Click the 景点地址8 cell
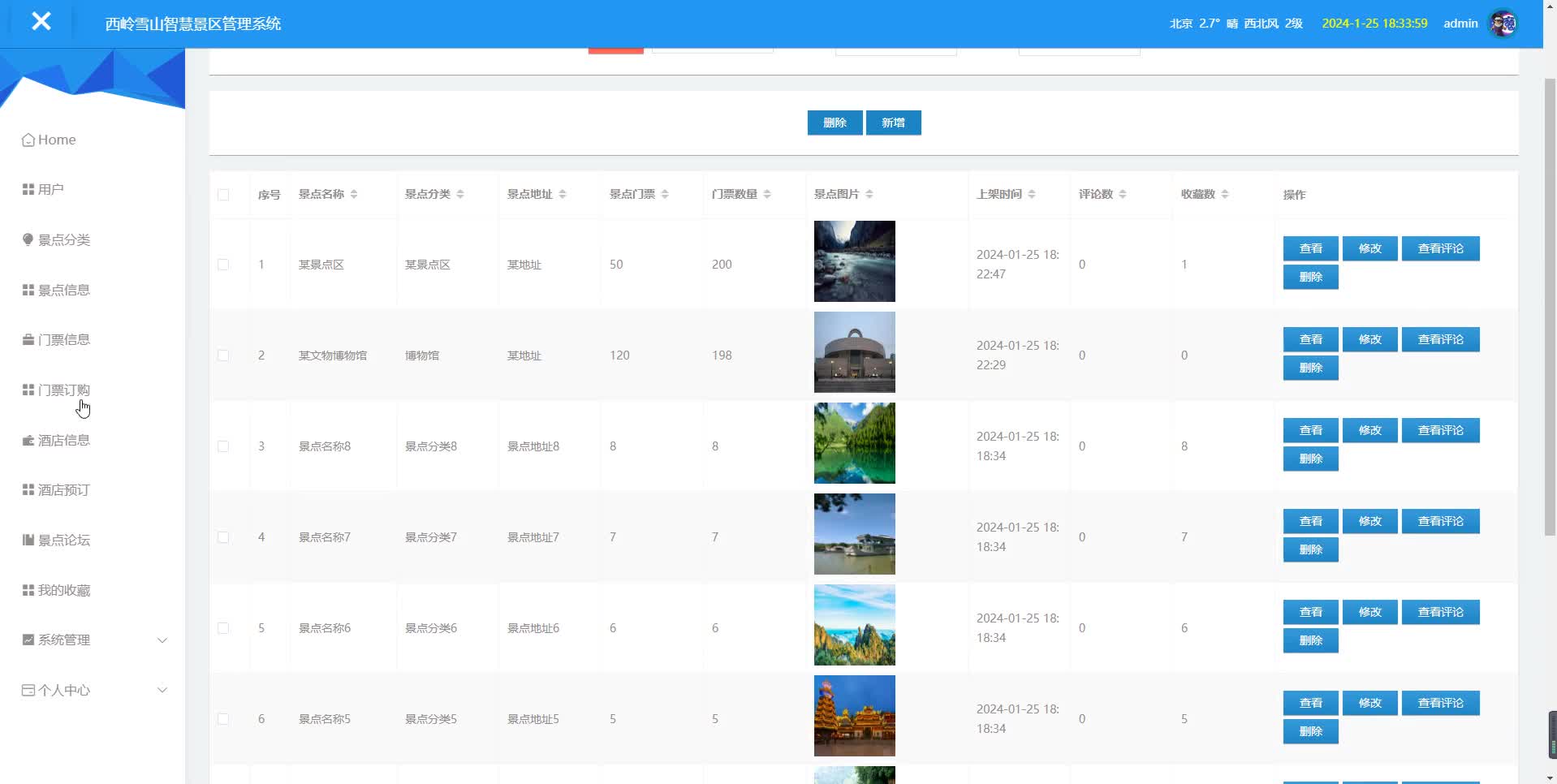Screen dimensions: 1557x784 (x=533, y=446)
